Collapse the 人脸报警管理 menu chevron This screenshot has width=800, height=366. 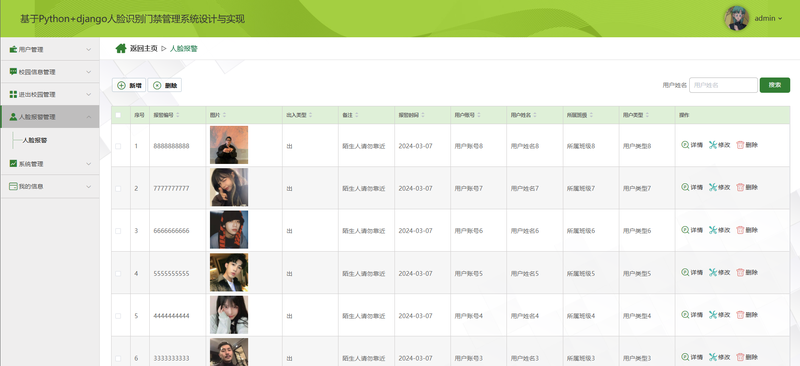click(88, 117)
